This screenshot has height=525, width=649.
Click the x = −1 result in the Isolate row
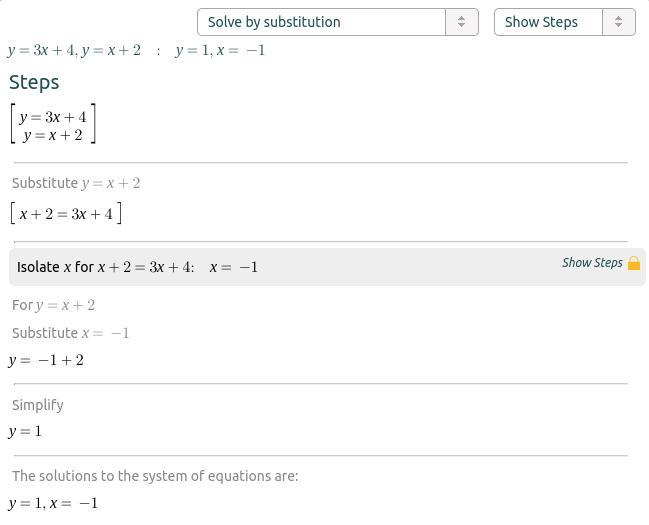tap(234, 267)
